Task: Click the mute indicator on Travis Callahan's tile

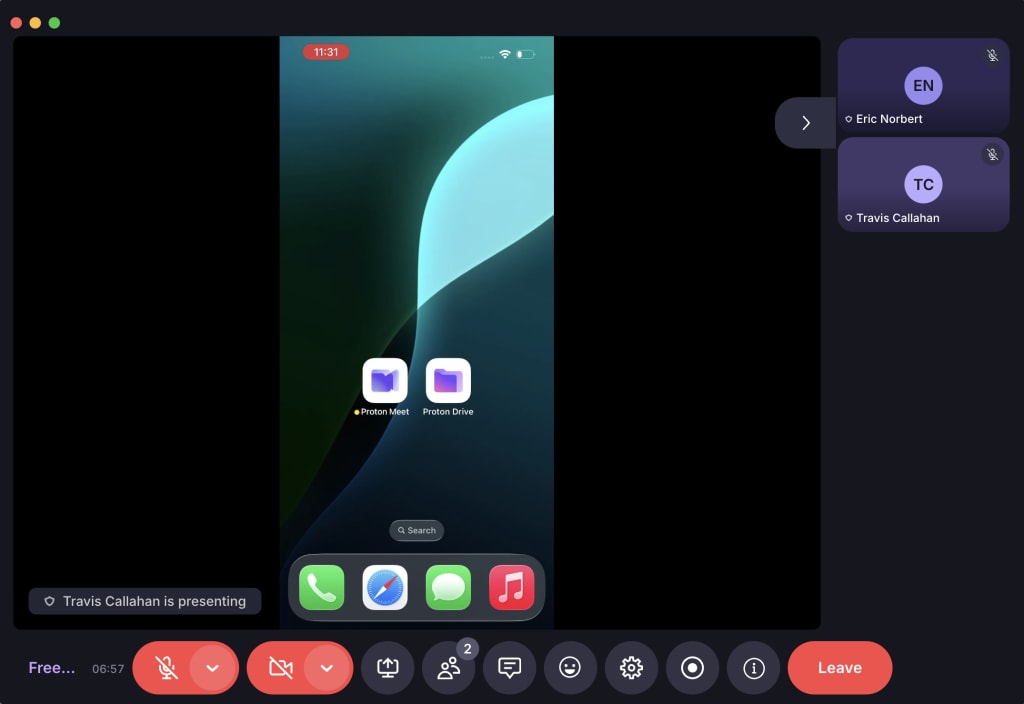Action: click(x=992, y=154)
